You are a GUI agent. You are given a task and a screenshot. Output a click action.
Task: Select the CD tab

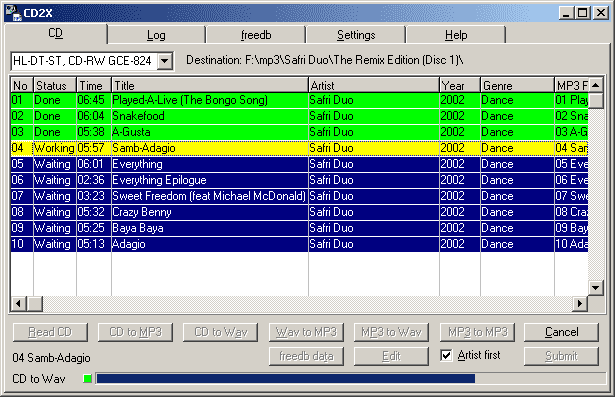click(55, 33)
